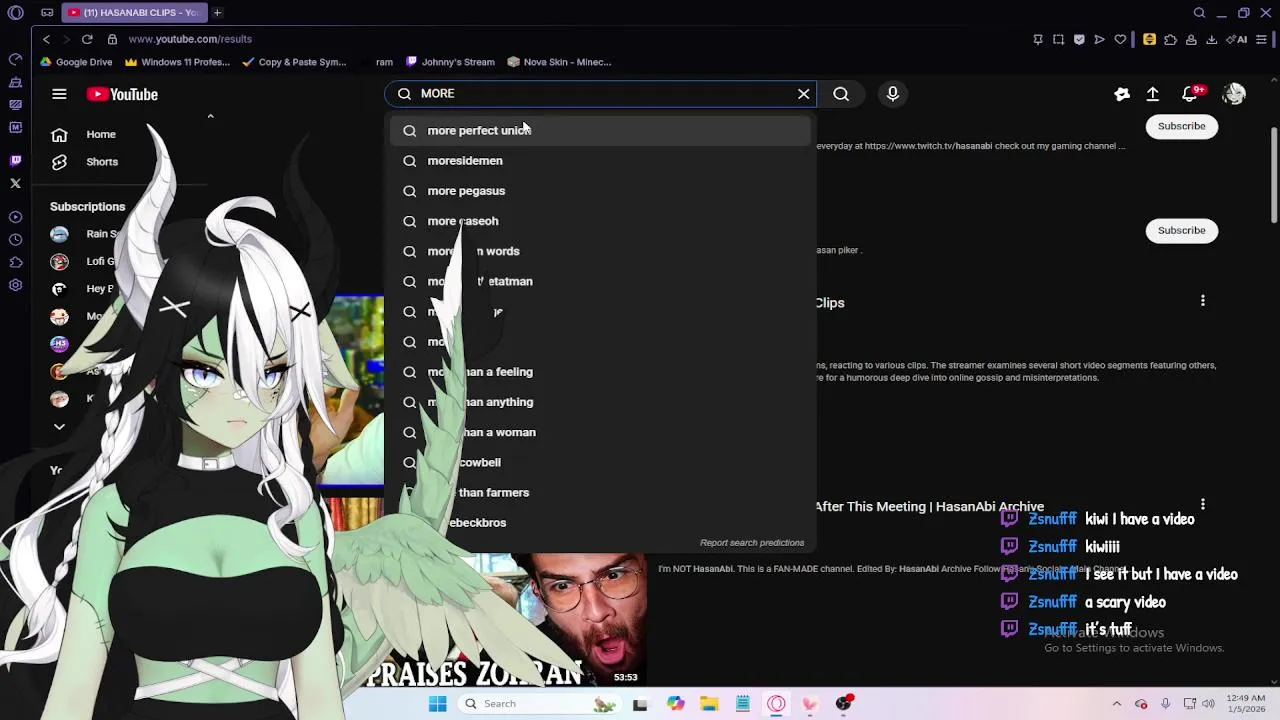This screenshot has width=1280, height=720.
Task: Open the X icon in Opera sidebar
Action: click(15, 183)
